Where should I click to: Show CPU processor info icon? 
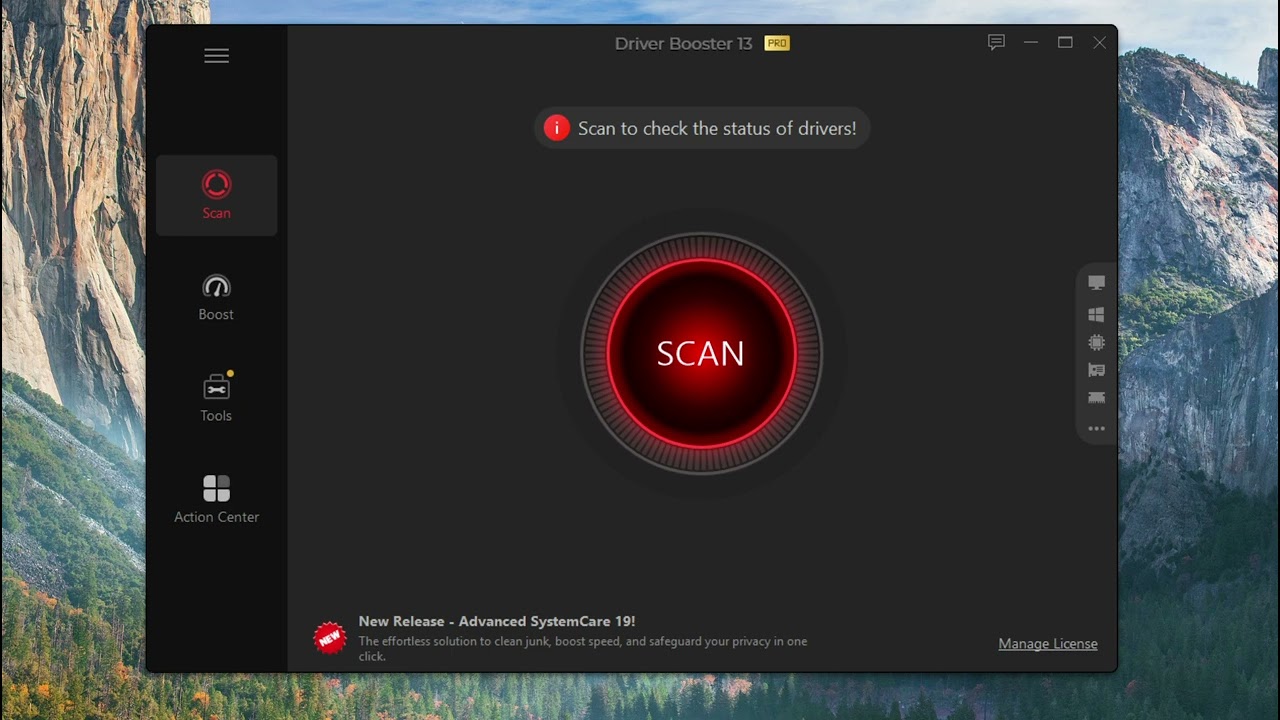coord(1096,342)
